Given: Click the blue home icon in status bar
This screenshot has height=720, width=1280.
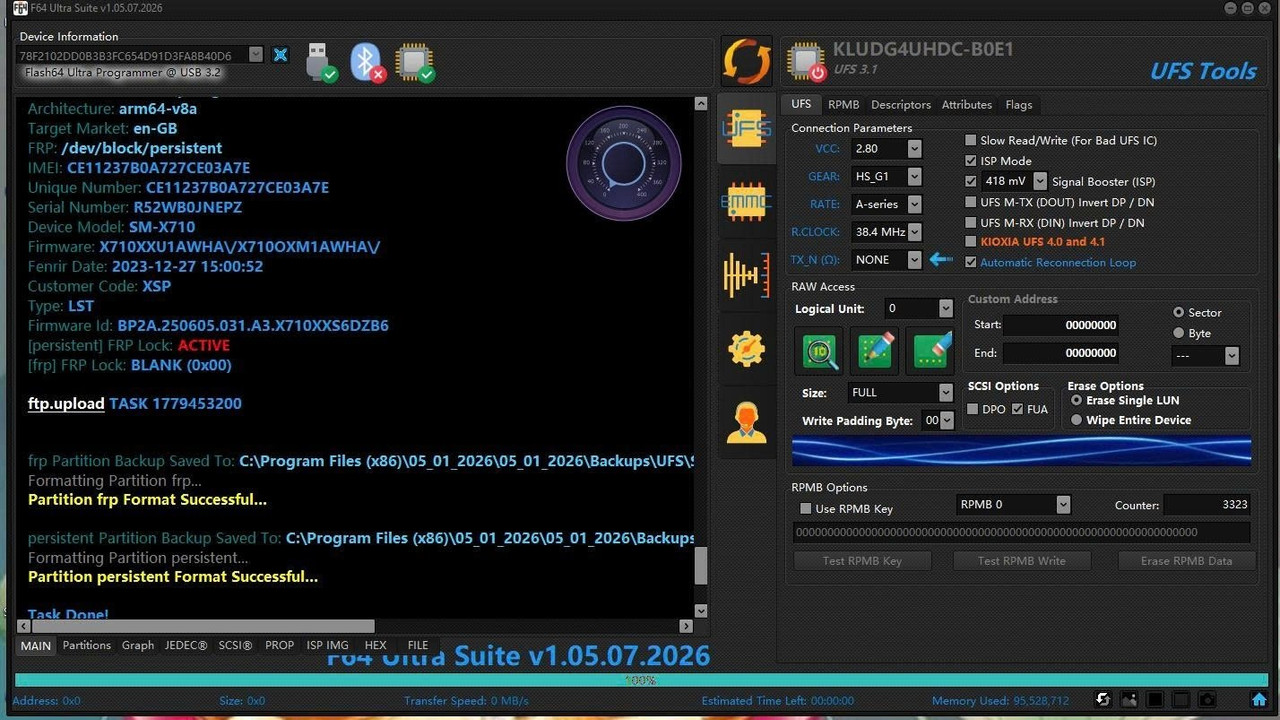Looking at the screenshot, I should (x=1259, y=700).
